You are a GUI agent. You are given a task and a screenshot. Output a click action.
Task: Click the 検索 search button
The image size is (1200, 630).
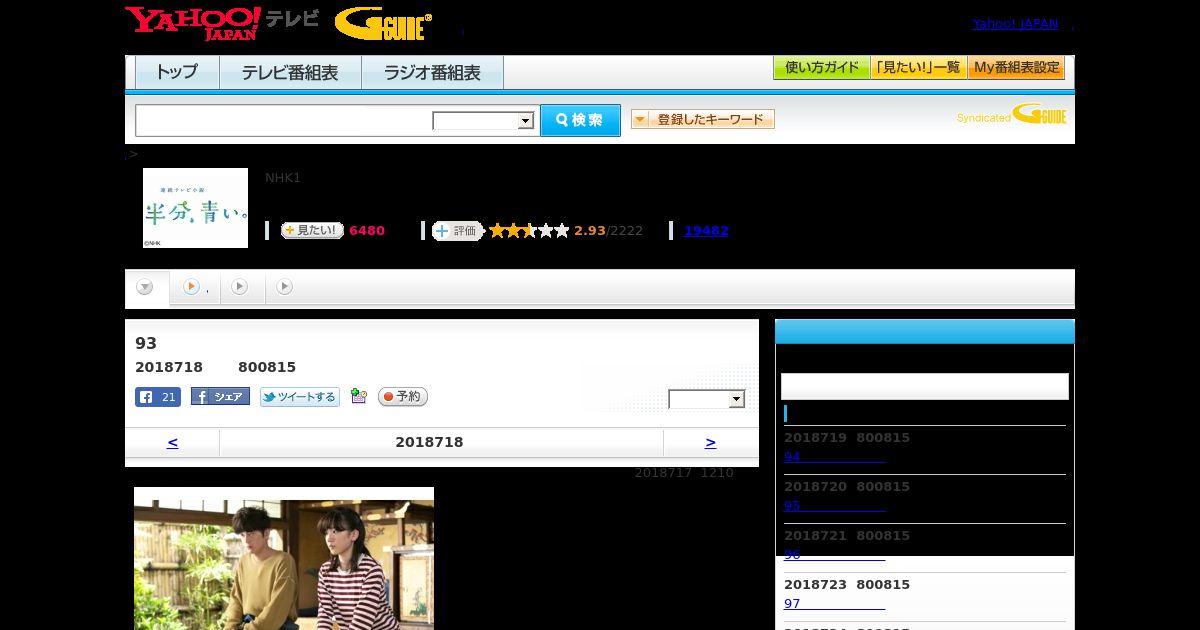point(580,120)
